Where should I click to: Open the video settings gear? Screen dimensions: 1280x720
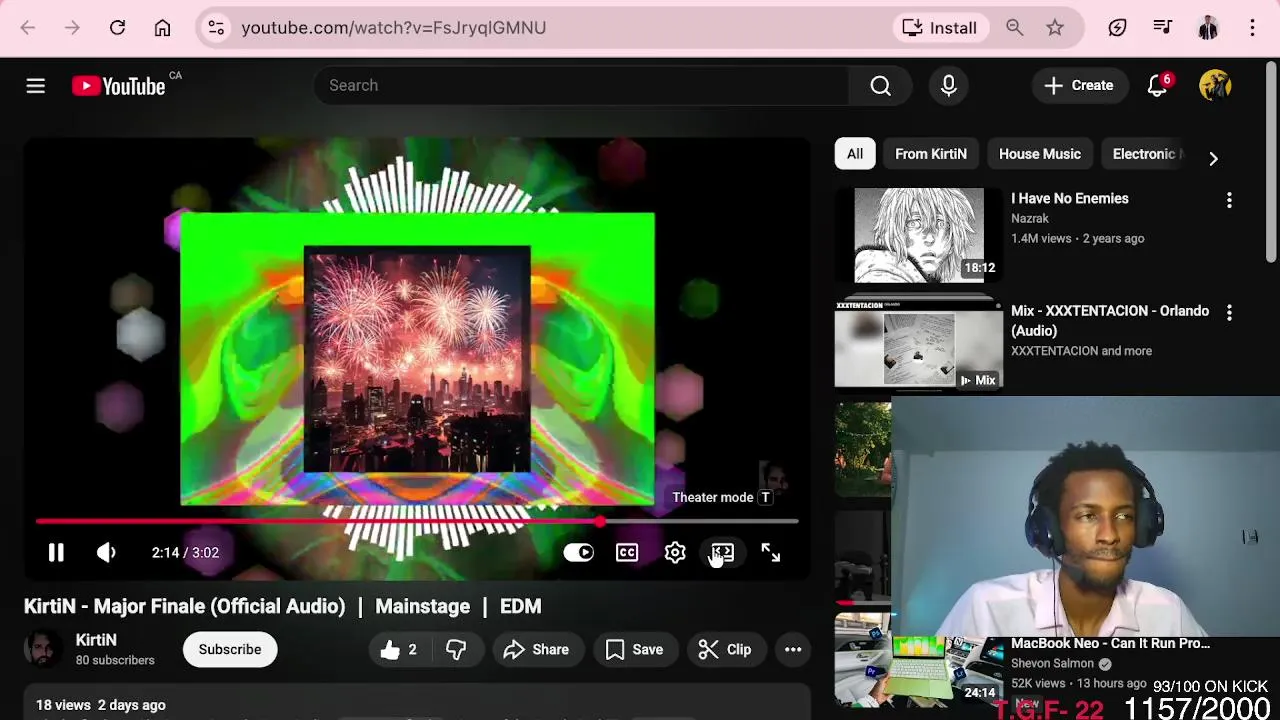(675, 553)
